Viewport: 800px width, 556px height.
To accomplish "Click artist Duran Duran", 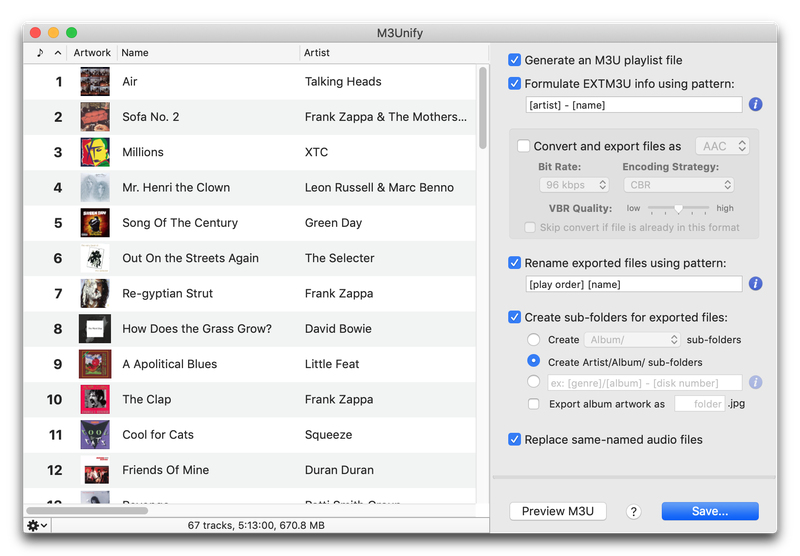I will coord(339,470).
